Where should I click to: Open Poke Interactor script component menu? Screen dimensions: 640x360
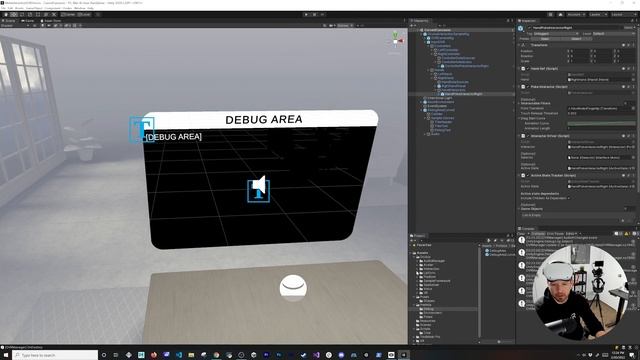click(633, 87)
